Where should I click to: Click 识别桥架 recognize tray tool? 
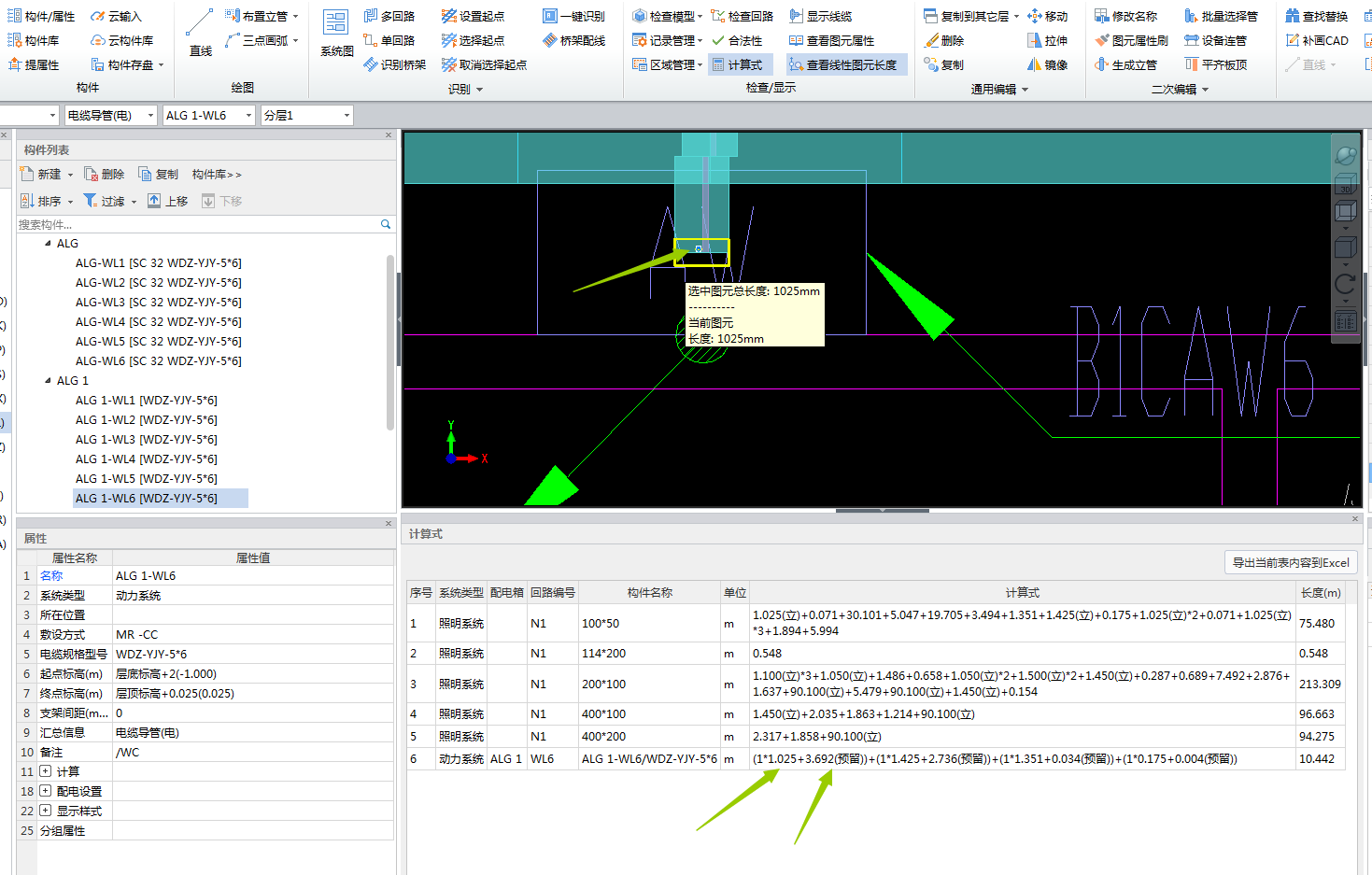coord(395,64)
